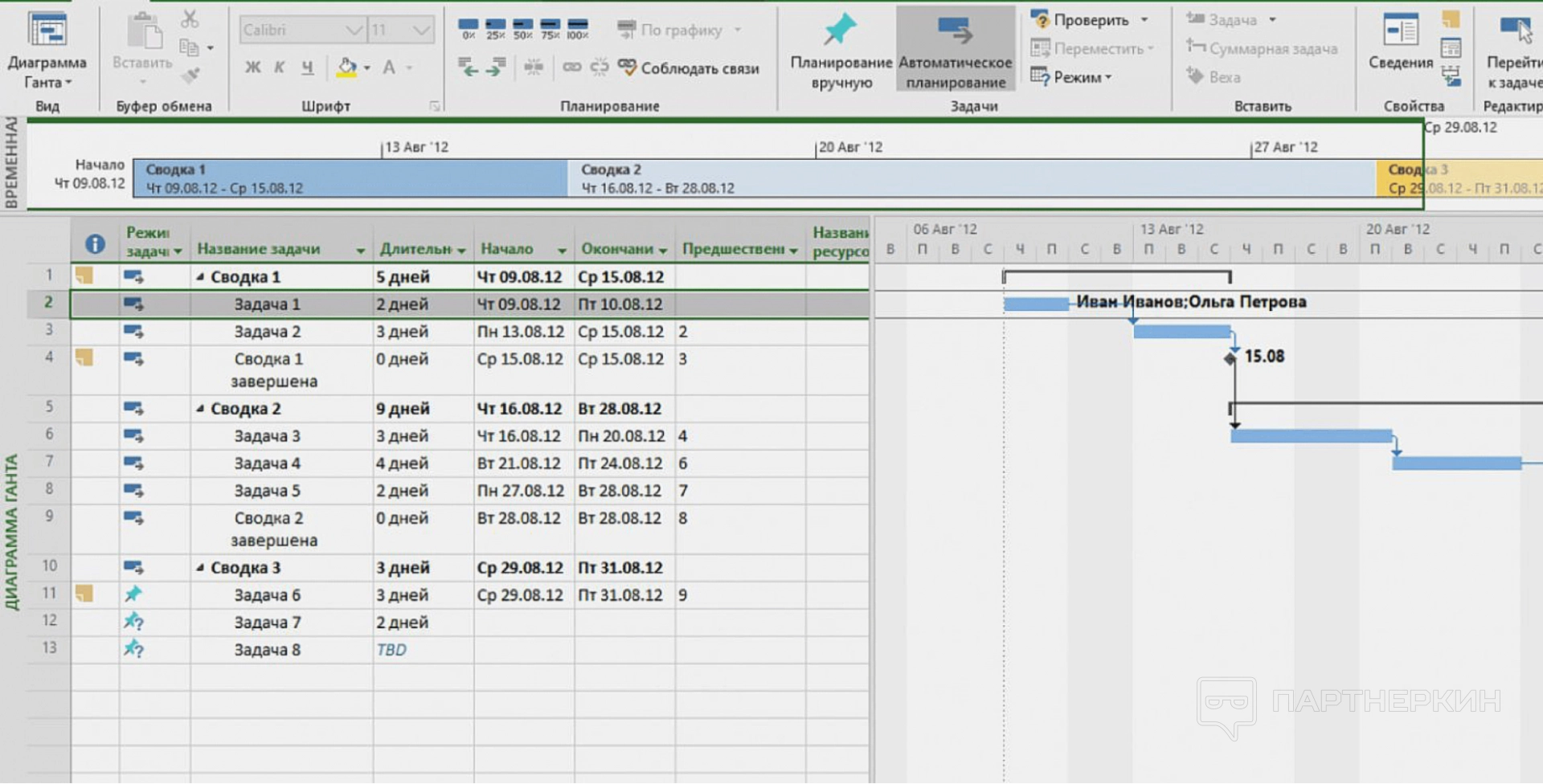This screenshot has height=784, width=1543.
Task: Toggle bold Ж formatting
Action: (x=252, y=67)
